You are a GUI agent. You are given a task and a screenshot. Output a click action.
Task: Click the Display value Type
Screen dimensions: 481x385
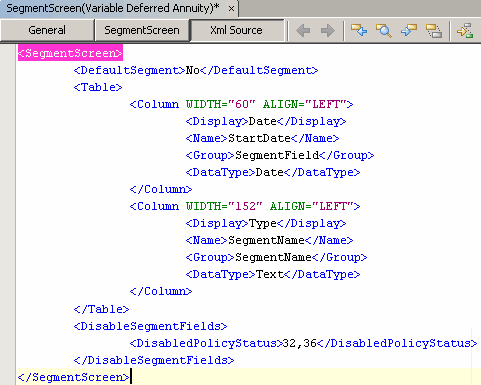pyautogui.click(x=263, y=223)
